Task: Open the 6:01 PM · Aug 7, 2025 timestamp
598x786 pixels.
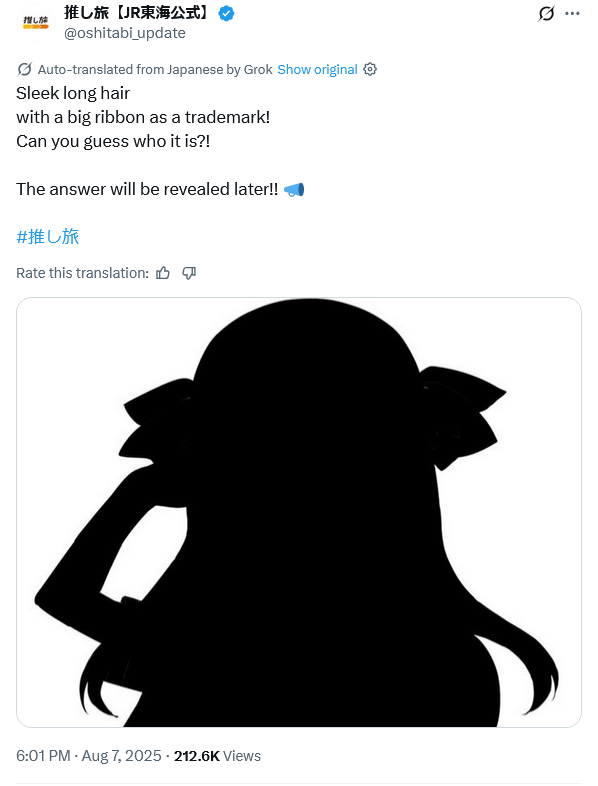Action: coord(89,755)
